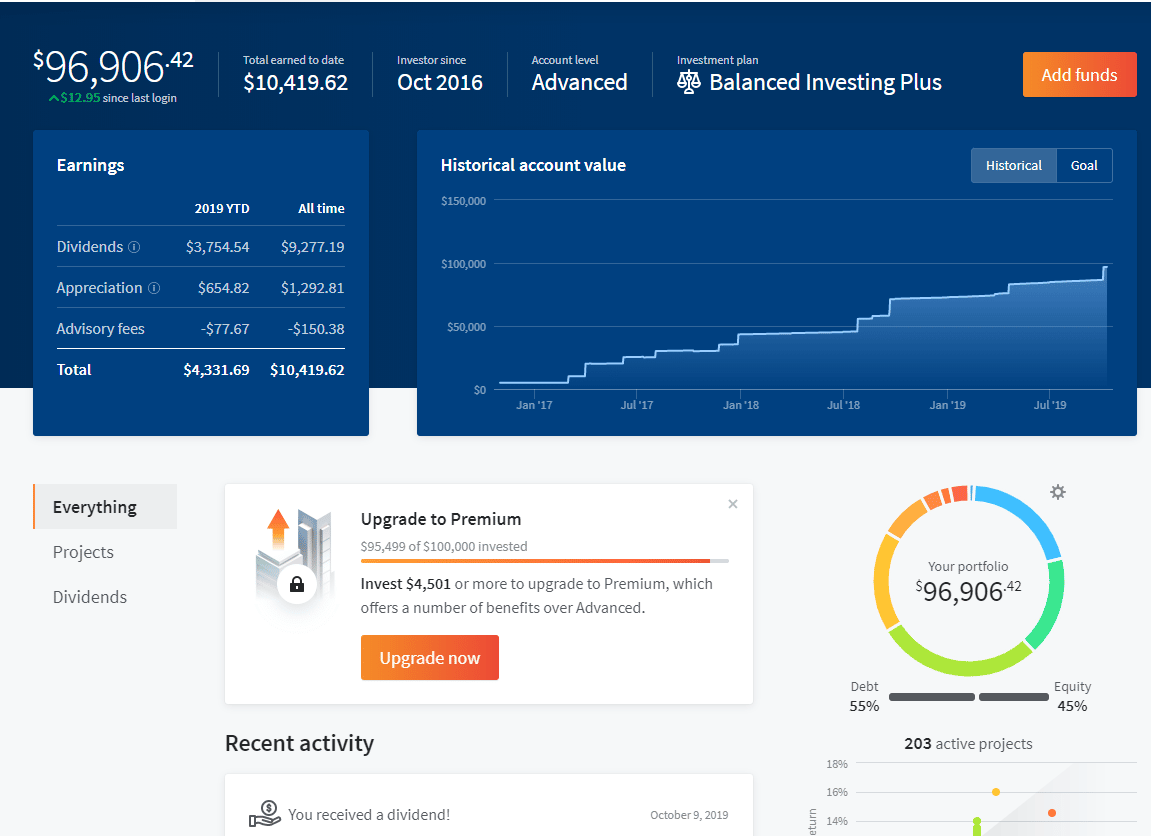
Task: Click the -$150.38 advisory fees value
Action: pyautogui.click(x=316, y=329)
